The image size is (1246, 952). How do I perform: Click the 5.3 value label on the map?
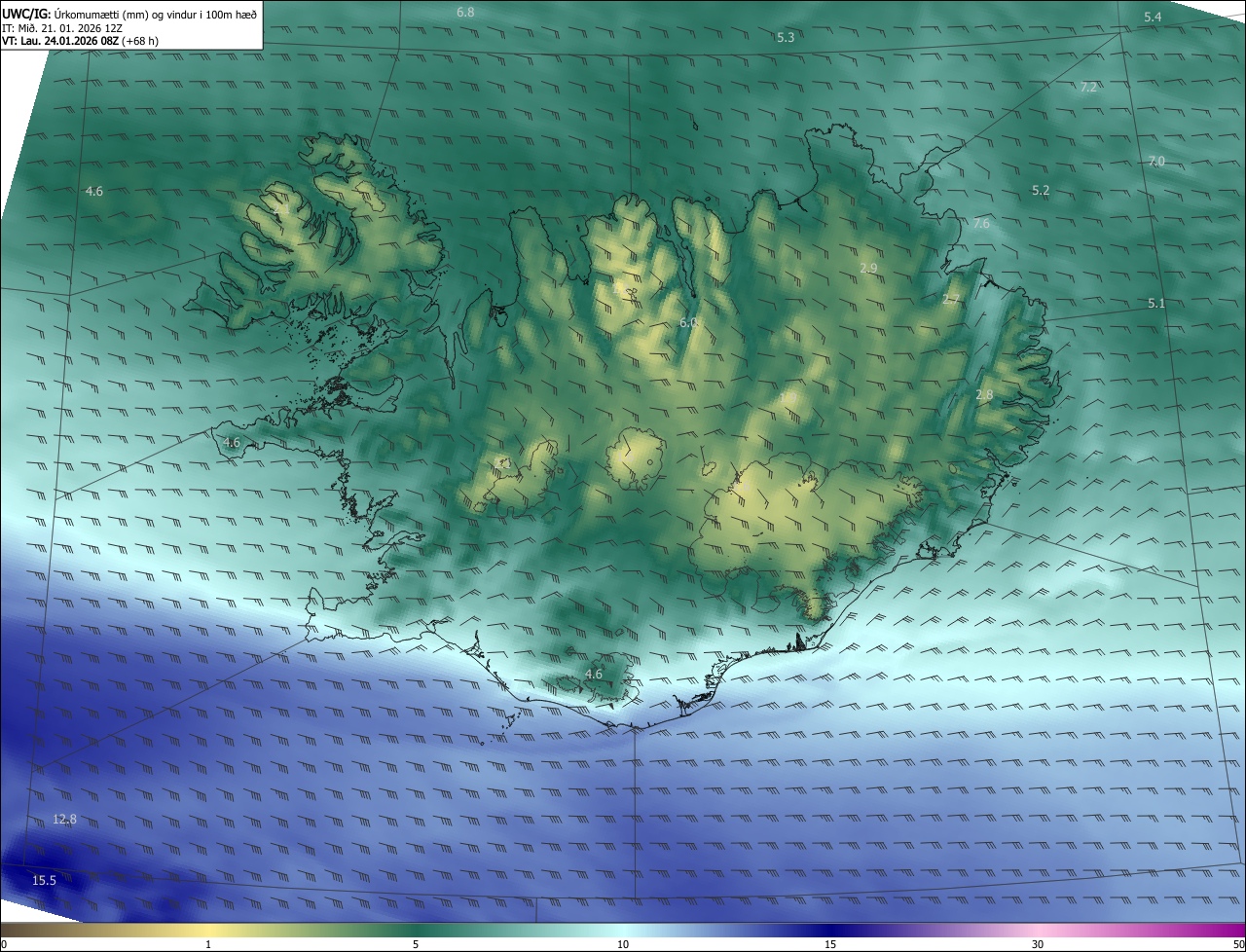click(786, 37)
